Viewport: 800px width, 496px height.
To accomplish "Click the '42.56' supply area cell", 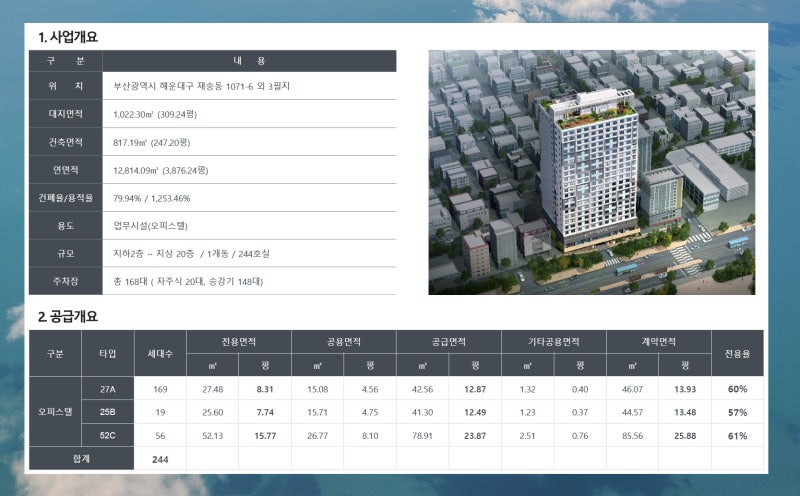I will 422,389.
